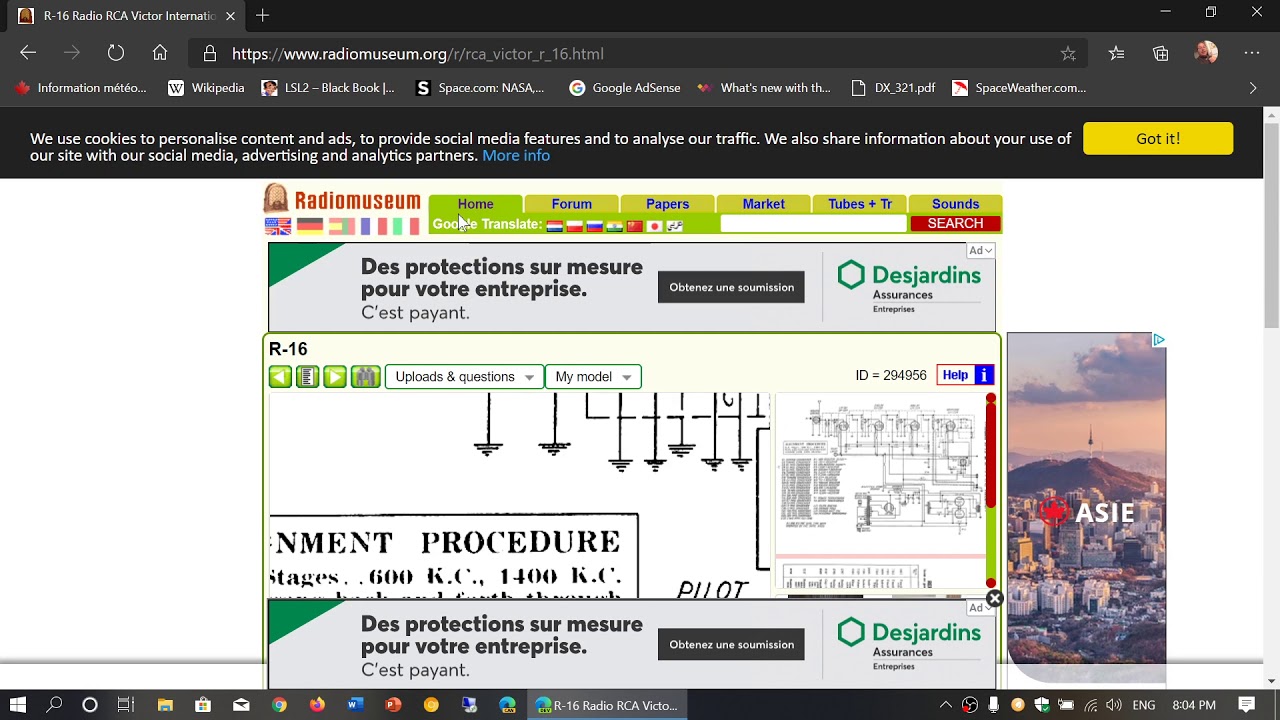Open the browser profile avatar
This screenshot has width=1280, height=720.
(1206, 53)
